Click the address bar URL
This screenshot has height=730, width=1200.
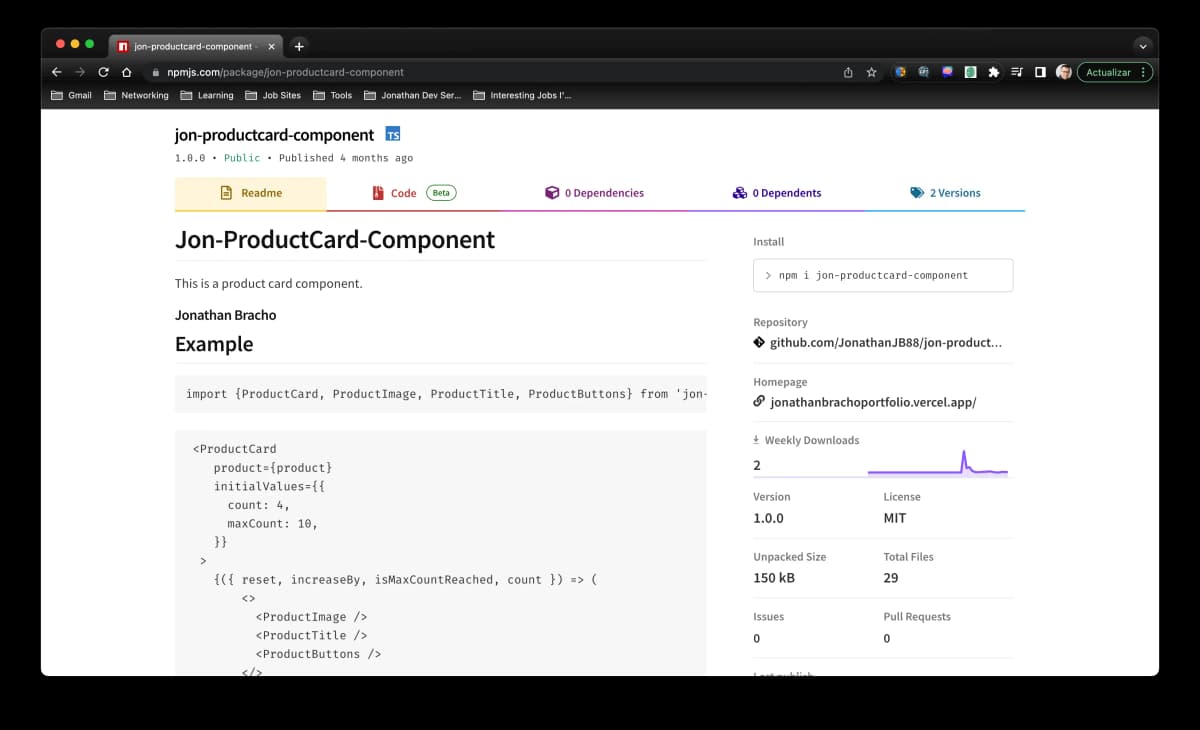tap(285, 72)
